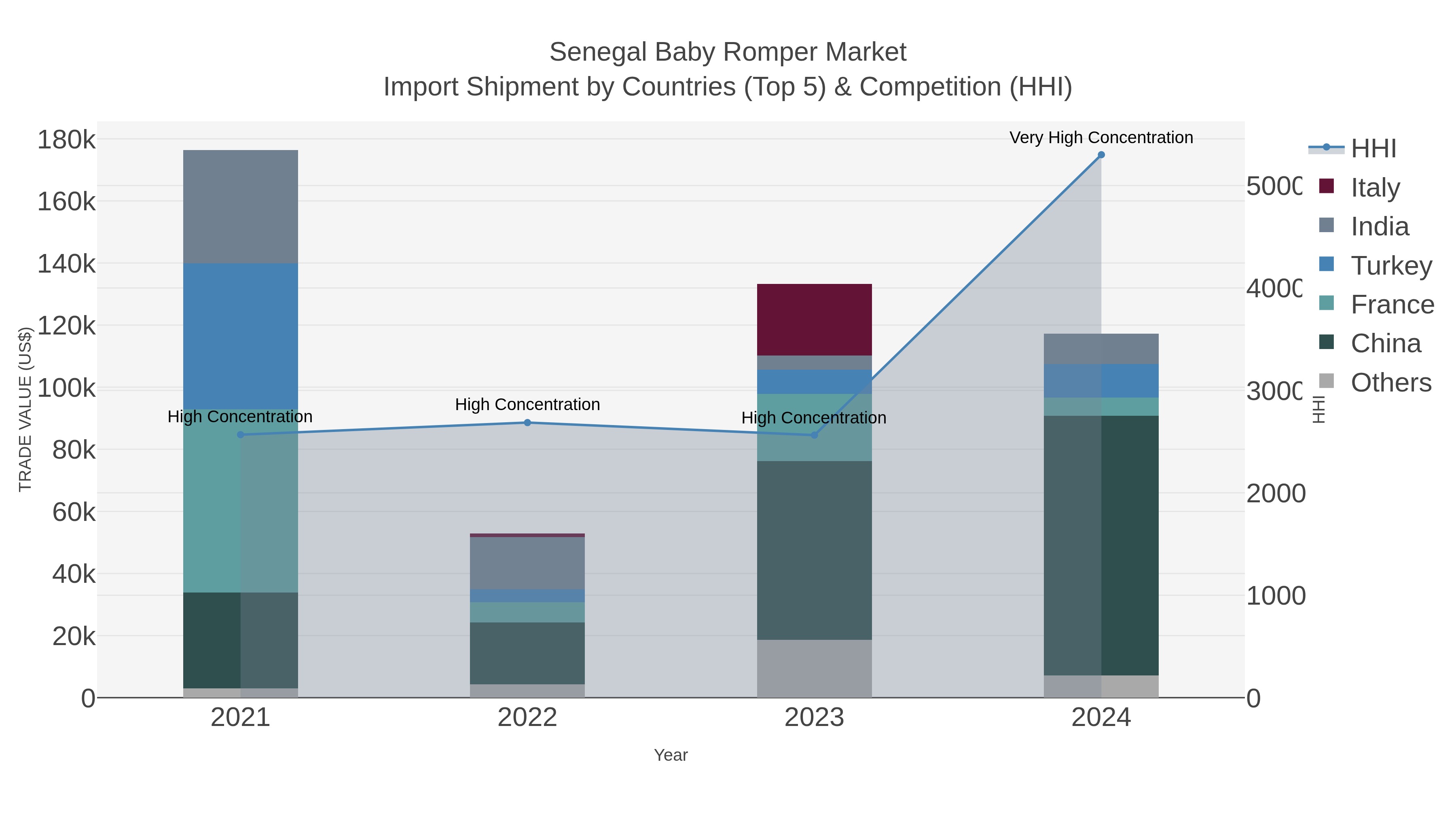This screenshot has height=819, width=1456.
Task: Click the 1000 right-axis tick label
Action: point(1276,596)
